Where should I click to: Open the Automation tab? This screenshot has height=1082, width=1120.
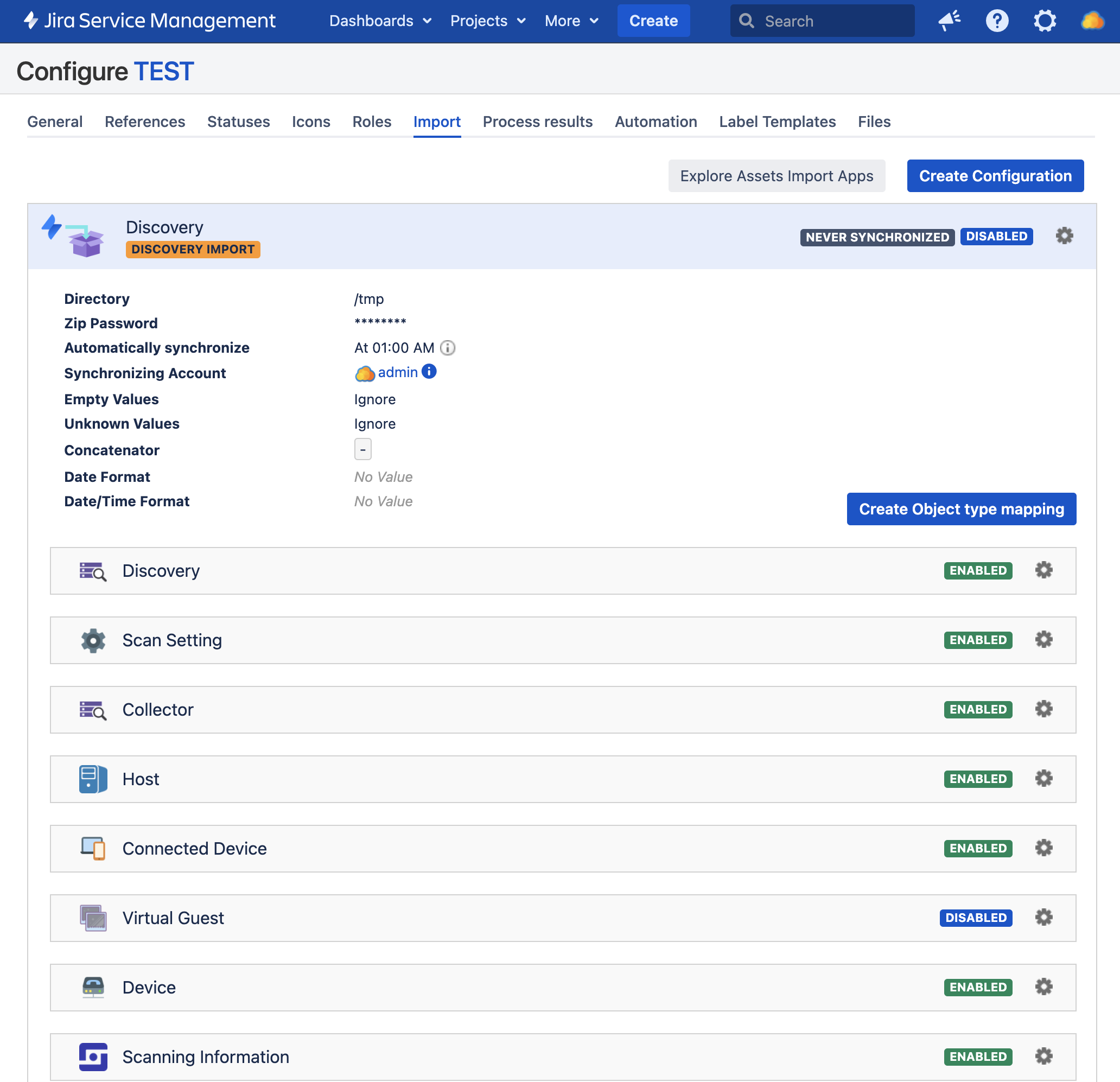656,122
